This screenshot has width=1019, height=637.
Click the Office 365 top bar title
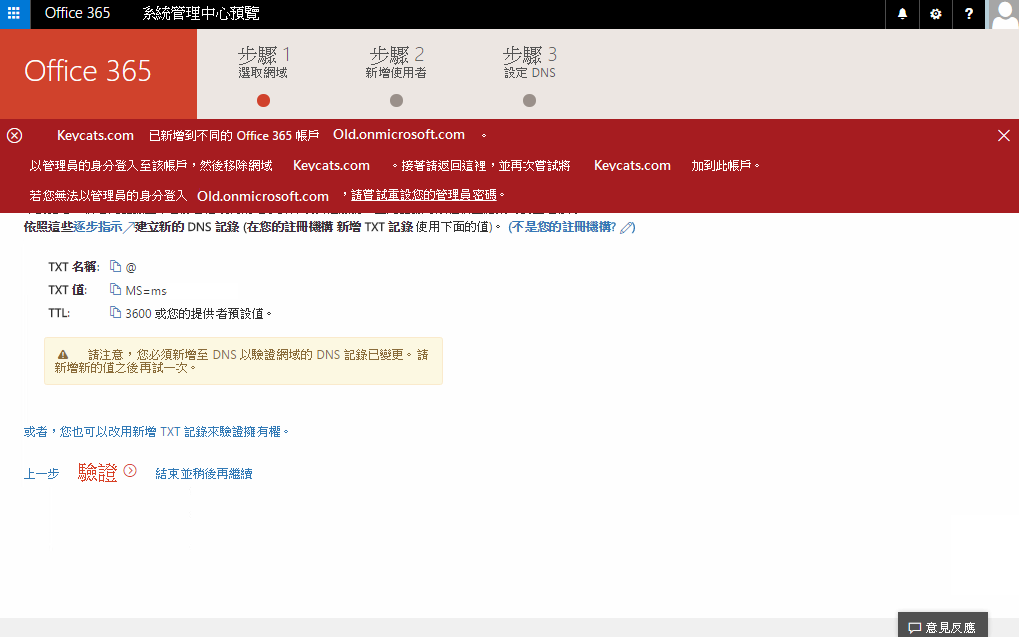pos(77,13)
